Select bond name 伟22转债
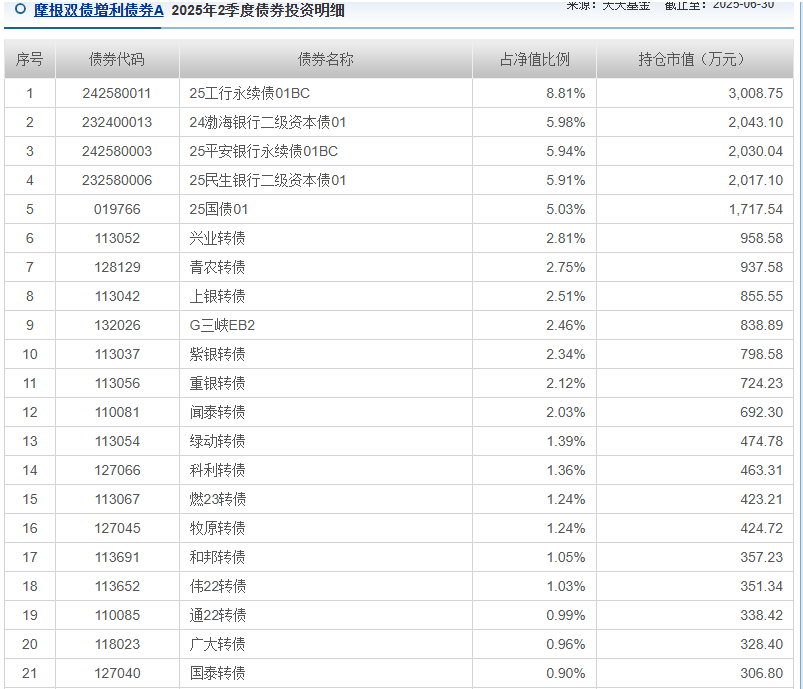803x689 pixels. (218, 586)
